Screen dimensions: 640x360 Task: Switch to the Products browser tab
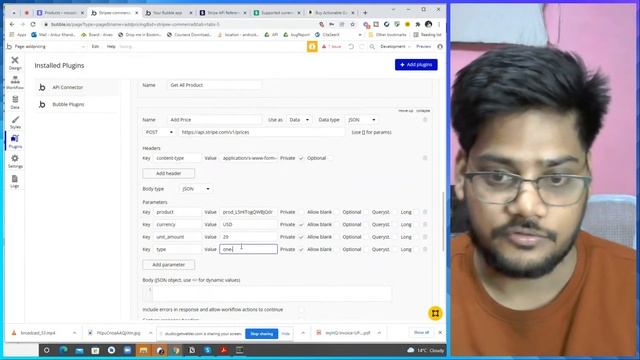point(60,13)
